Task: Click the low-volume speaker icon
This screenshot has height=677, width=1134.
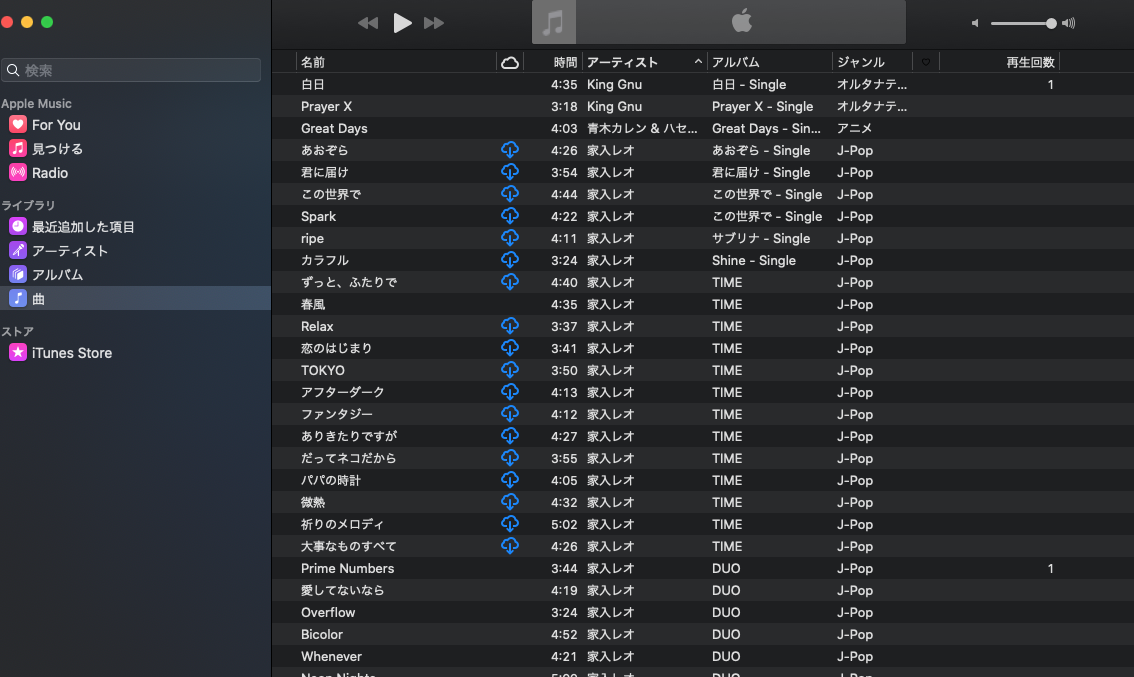Action: (x=975, y=23)
